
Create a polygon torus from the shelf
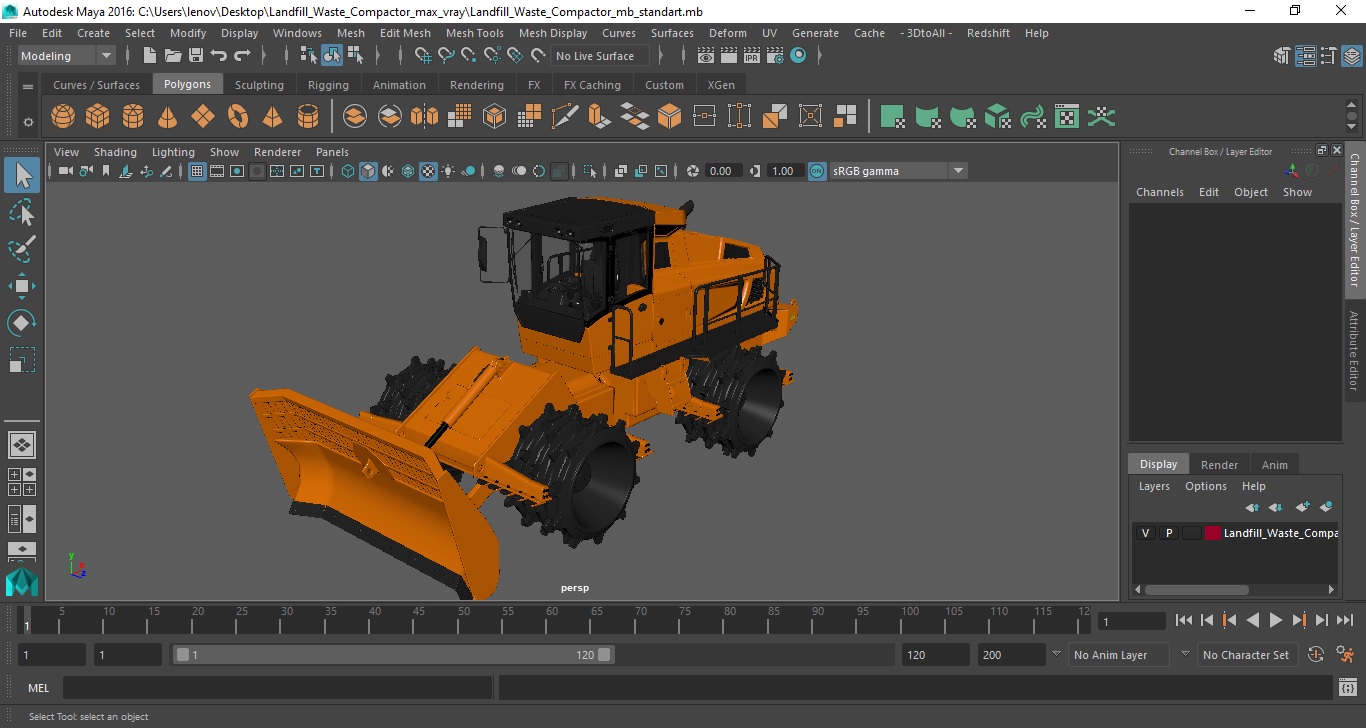coord(238,117)
